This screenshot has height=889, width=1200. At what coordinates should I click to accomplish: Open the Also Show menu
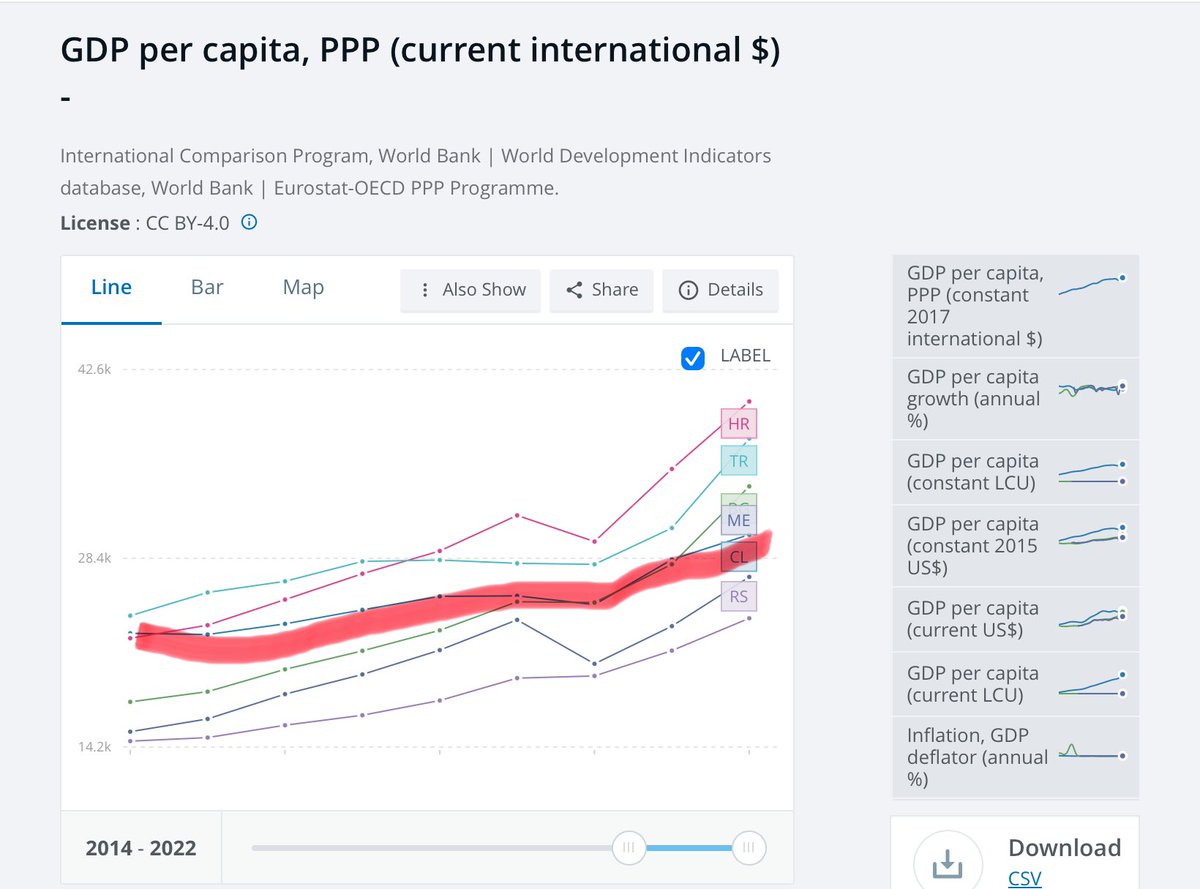point(471,290)
